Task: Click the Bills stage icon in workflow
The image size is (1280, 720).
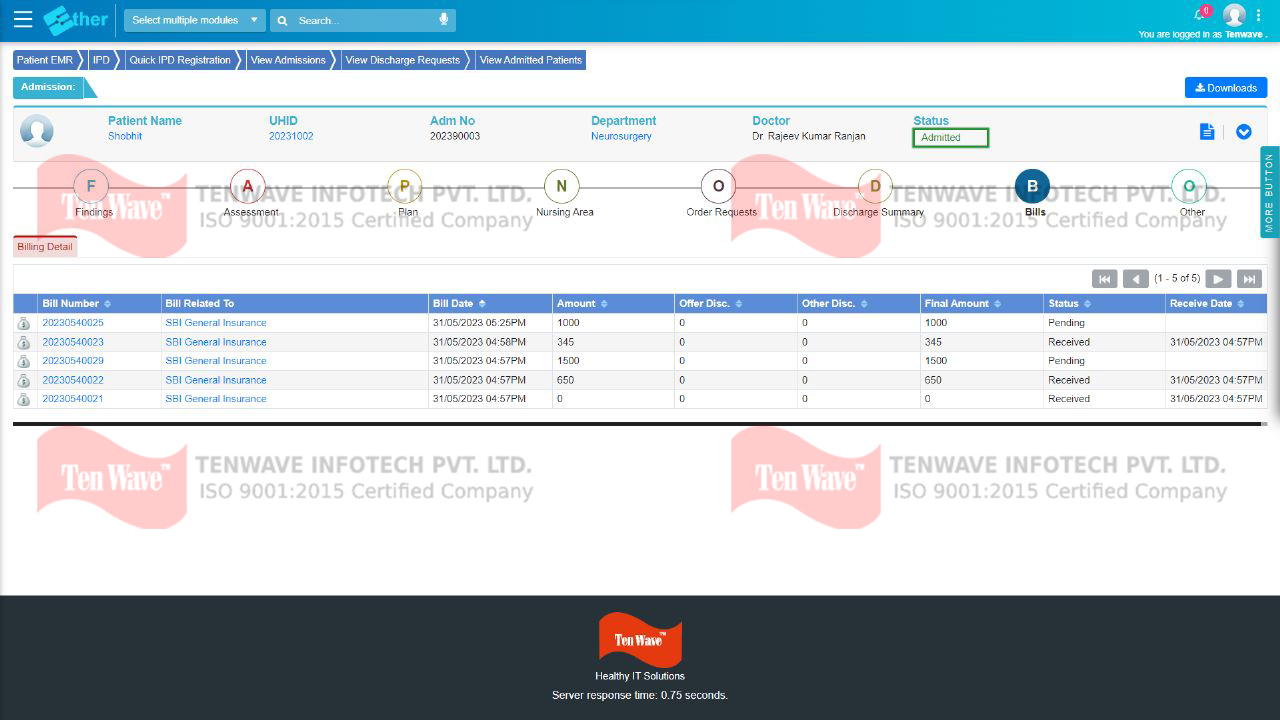Action: pyautogui.click(x=1032, y=186)
